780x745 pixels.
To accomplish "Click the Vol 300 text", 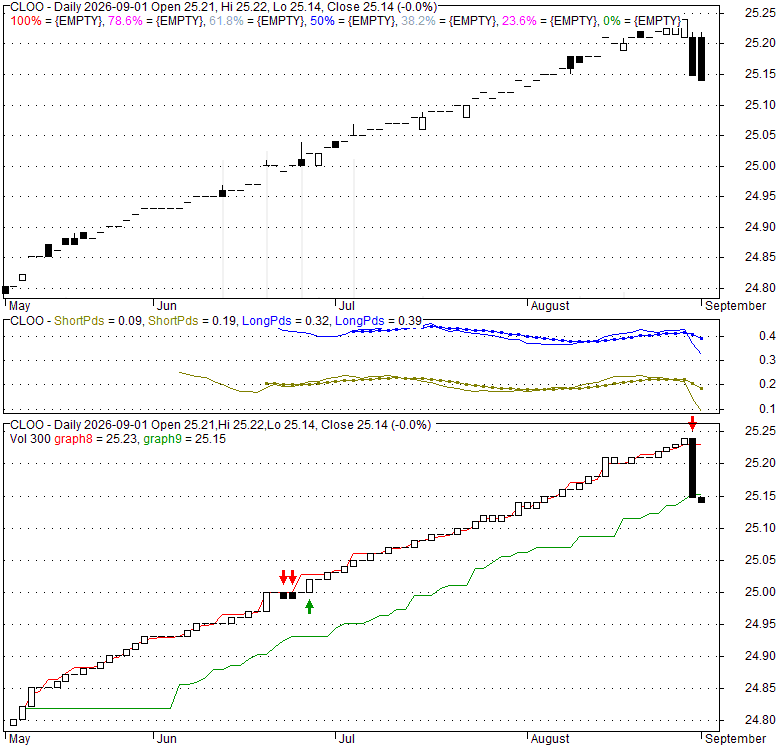I will pos(30,439).
